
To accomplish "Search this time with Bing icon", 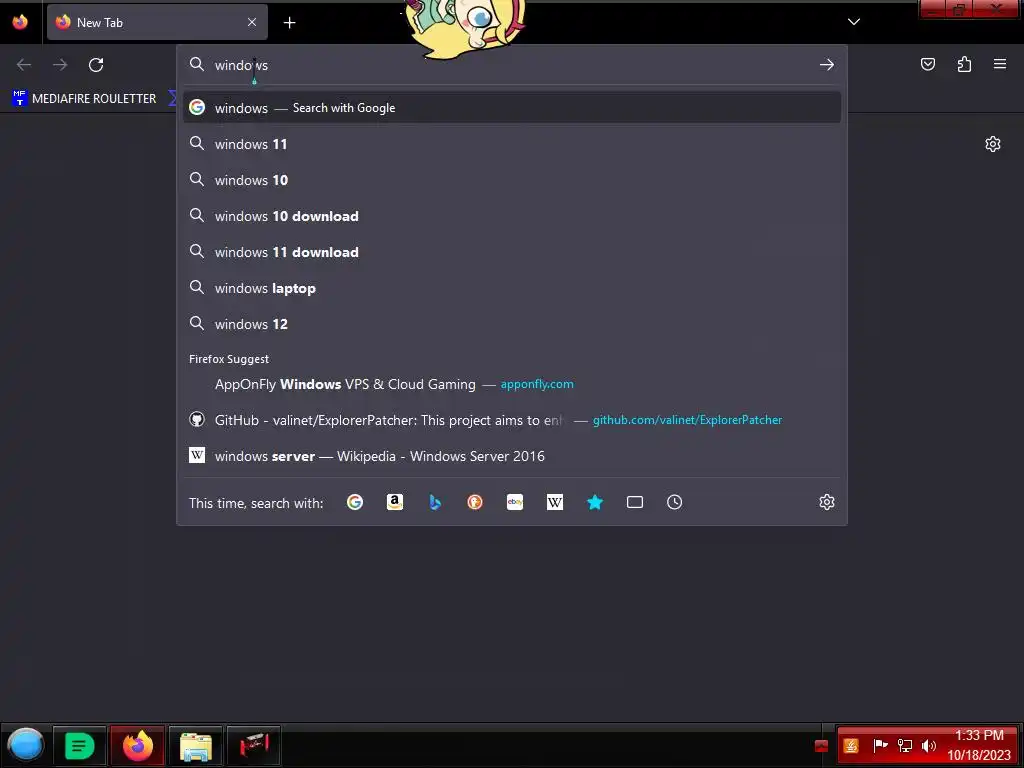I will pyautogui.click(x=435, y=502).
